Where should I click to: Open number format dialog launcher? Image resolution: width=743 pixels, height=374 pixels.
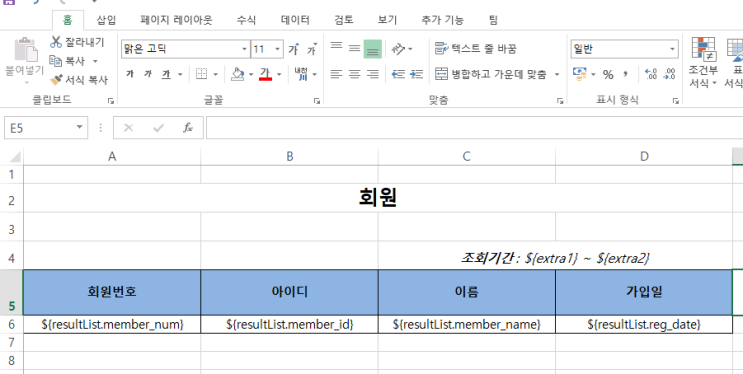click(x=675, y=100)
